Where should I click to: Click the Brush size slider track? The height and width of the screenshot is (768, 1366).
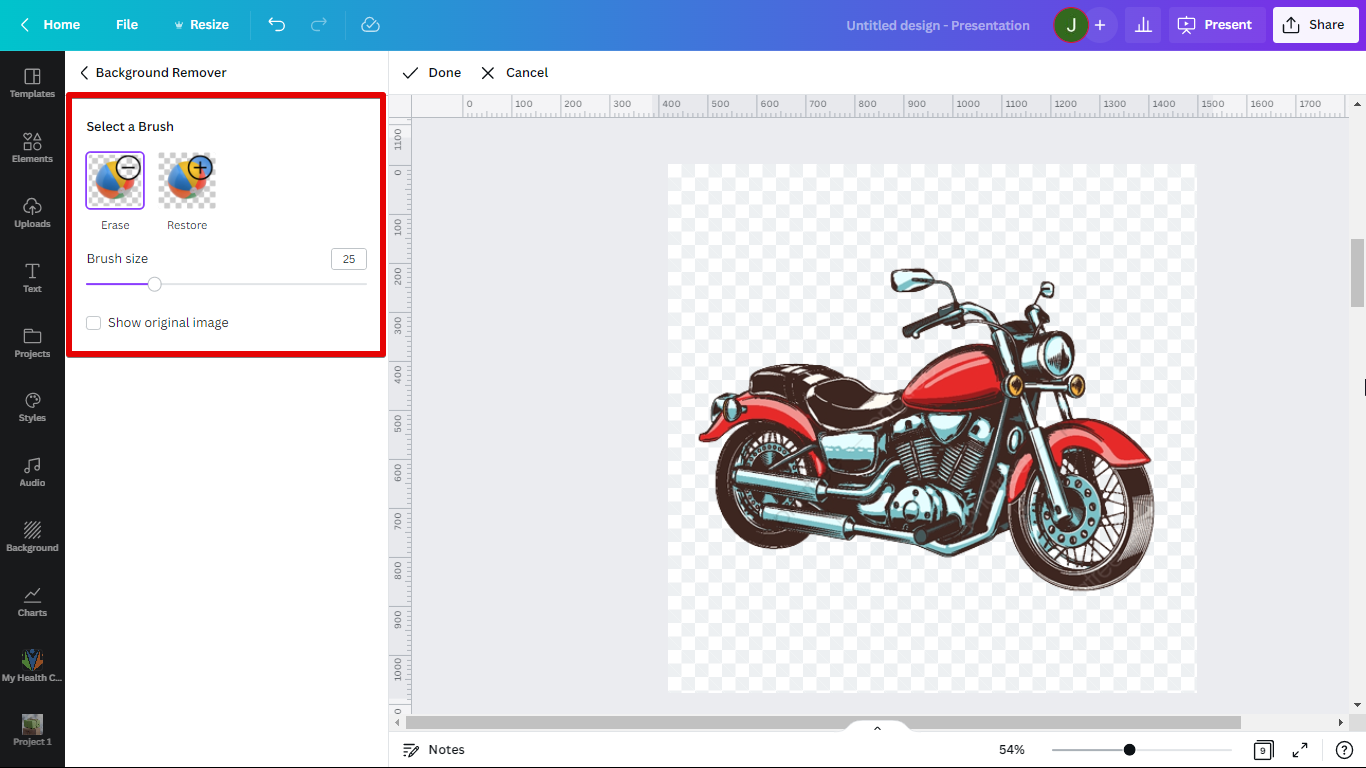pyautogui.click(x=260, y=284)
